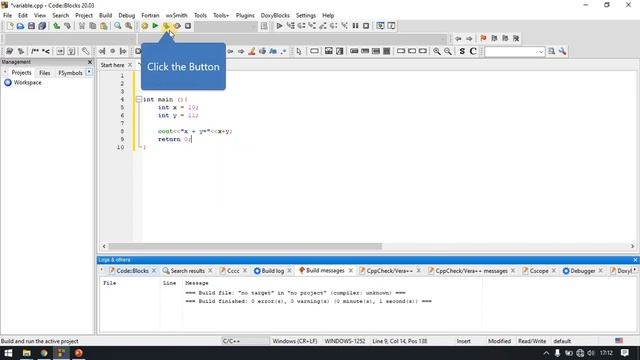640x360 pixels.
Task: Close the Start here tab
Action: (x=130, y=65)
